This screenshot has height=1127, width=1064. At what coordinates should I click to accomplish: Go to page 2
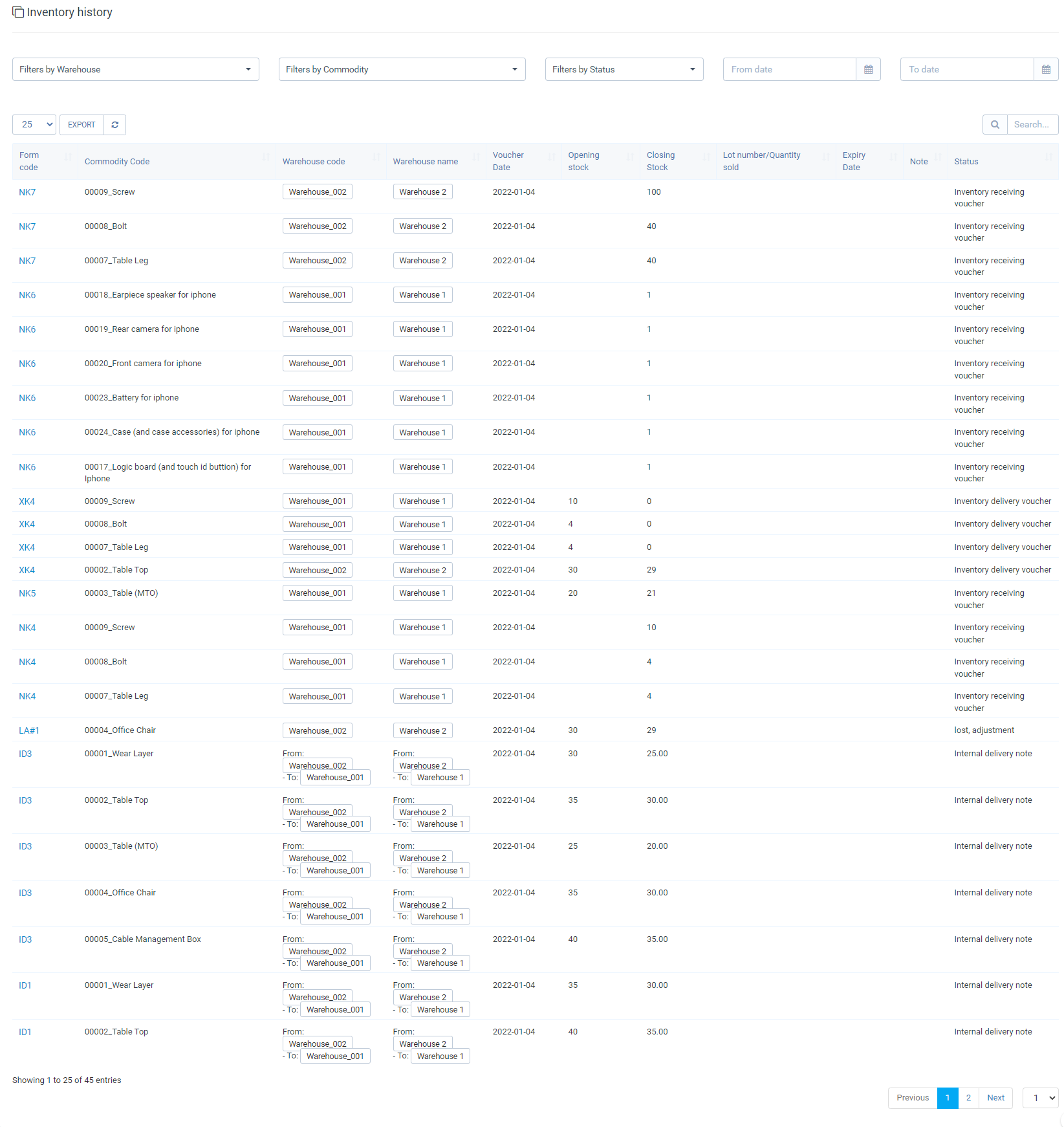point(968,1098)
